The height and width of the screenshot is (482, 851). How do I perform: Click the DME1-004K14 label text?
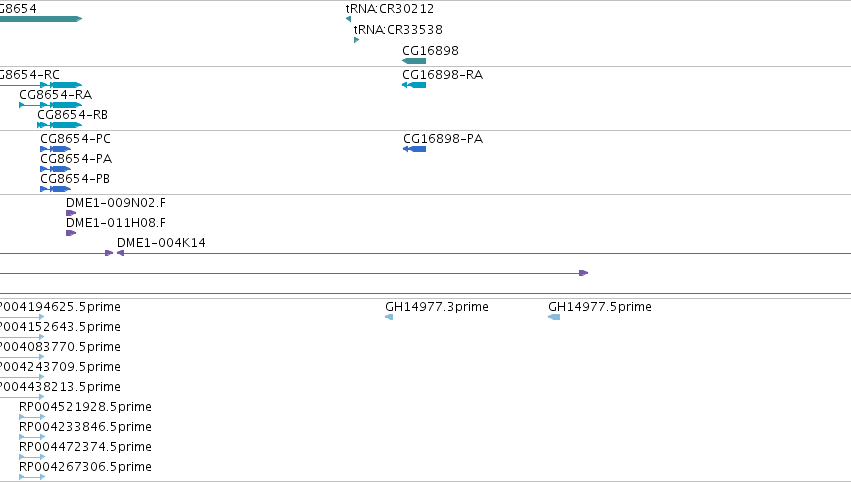pyautogui.click(x=161, y=243)
